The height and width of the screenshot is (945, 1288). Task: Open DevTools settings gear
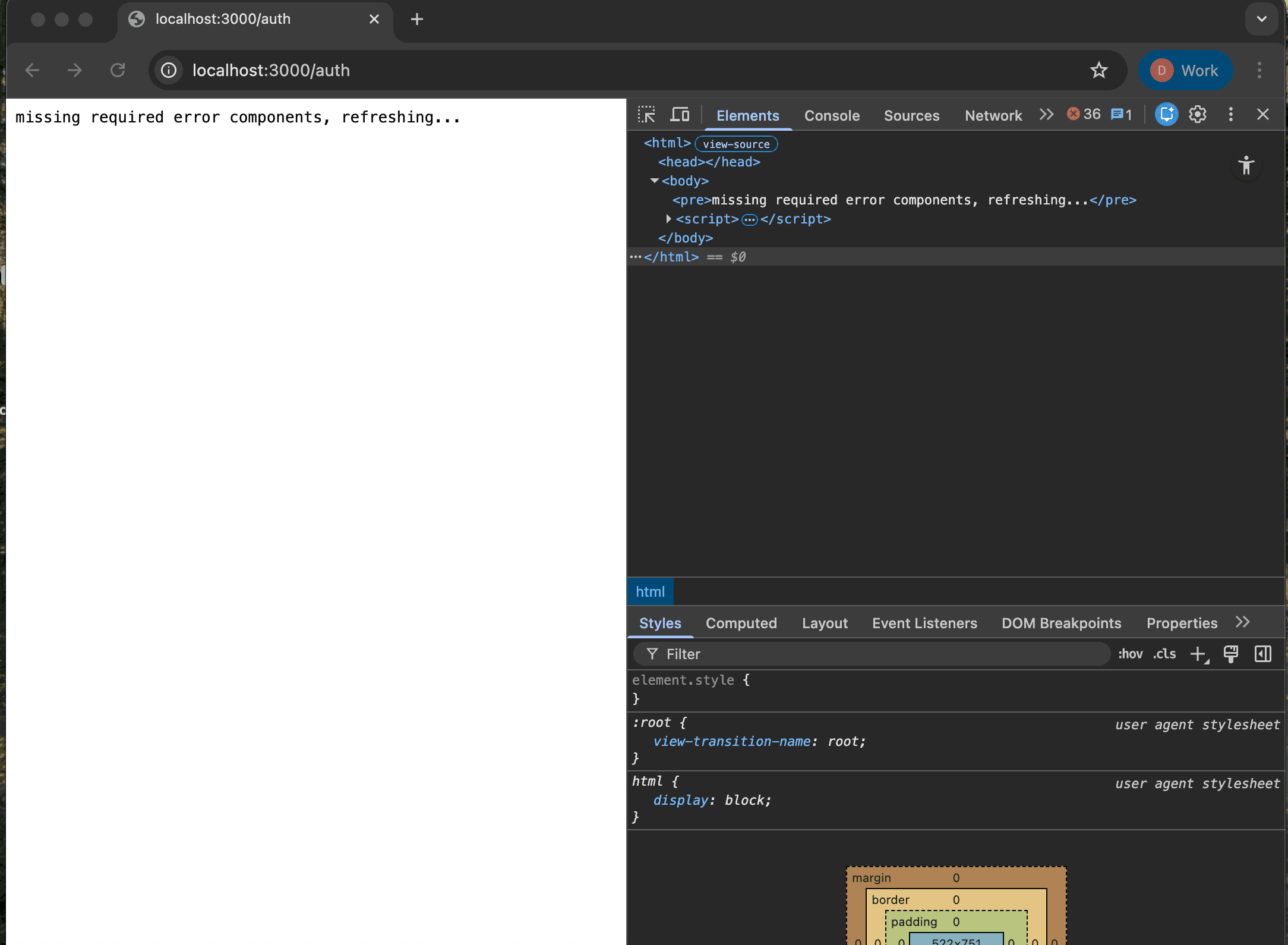(1198, 114)
